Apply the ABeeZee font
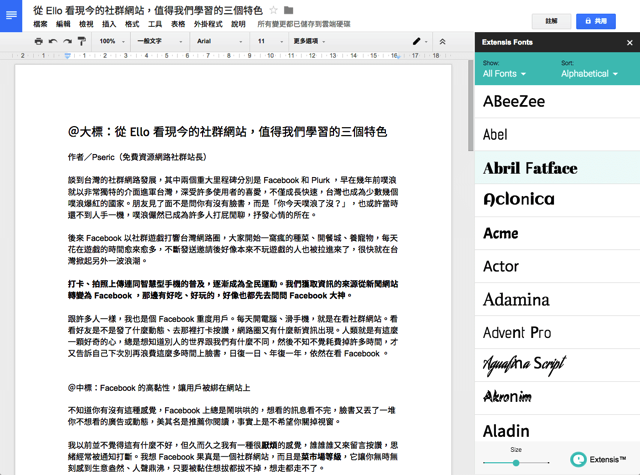 (557, 102)
